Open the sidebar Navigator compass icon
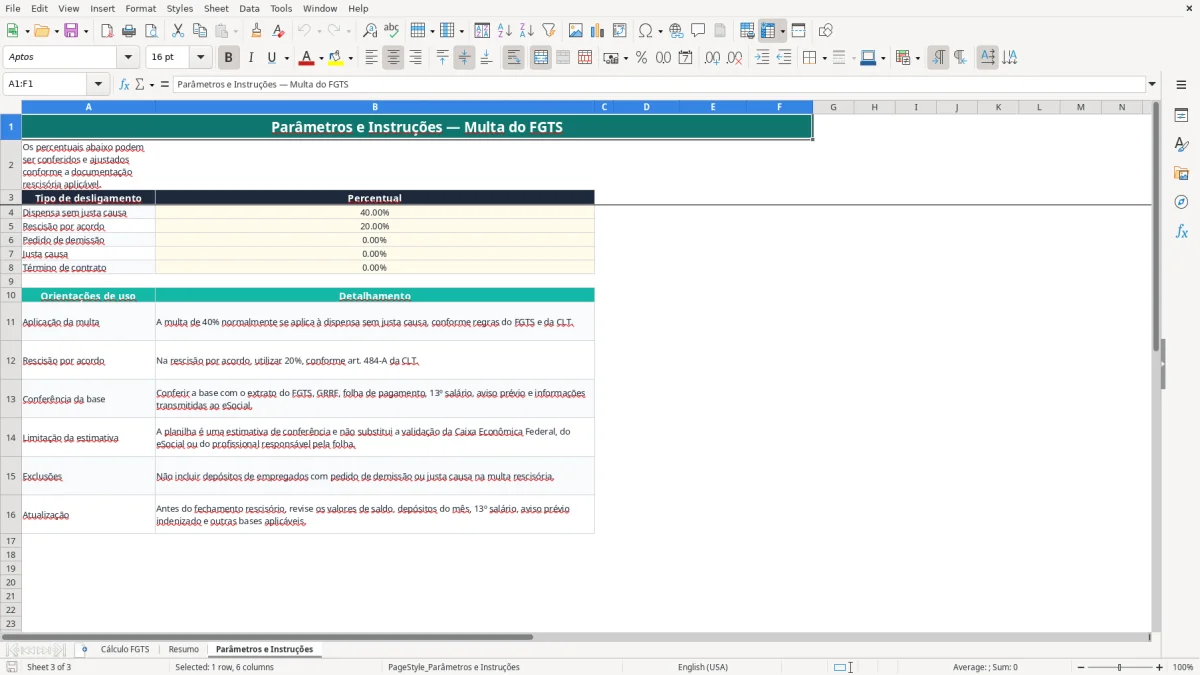This screenshot has width=1200, height=675. (1181, 202)
